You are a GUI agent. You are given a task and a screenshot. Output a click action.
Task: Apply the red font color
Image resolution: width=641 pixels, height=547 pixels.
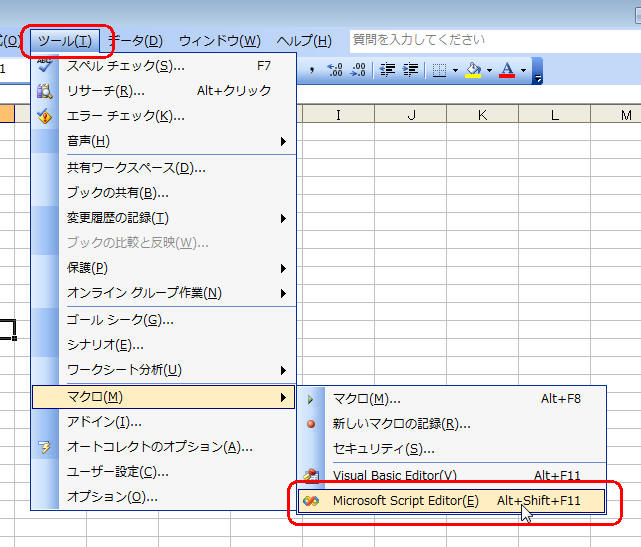(x=507, y=70)
